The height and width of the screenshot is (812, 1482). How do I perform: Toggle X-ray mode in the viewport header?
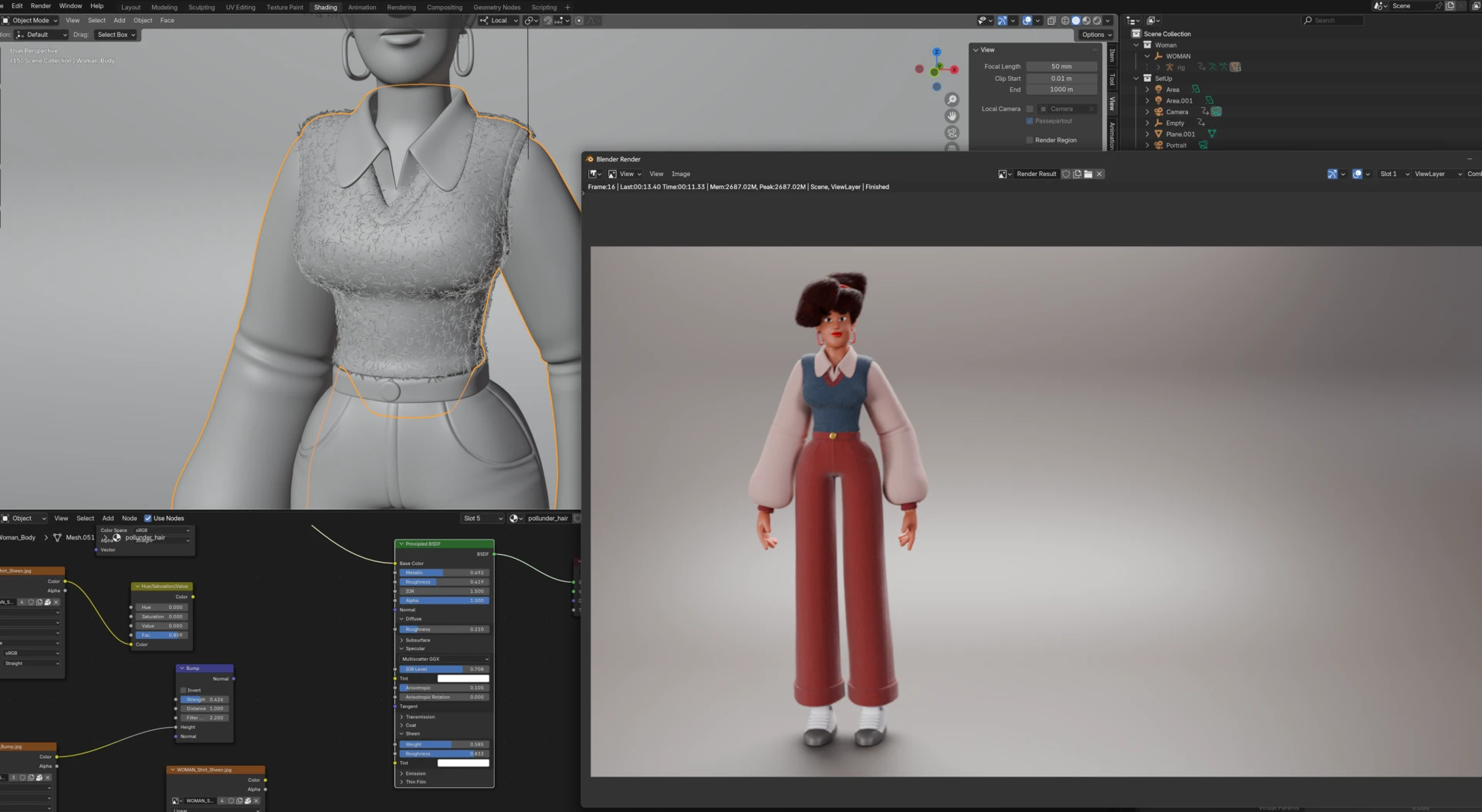(x=1051, y=21)
